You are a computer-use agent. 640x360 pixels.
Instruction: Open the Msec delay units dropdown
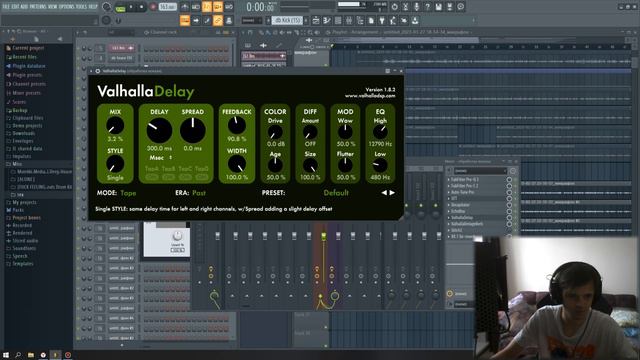[x=160, y=158]
